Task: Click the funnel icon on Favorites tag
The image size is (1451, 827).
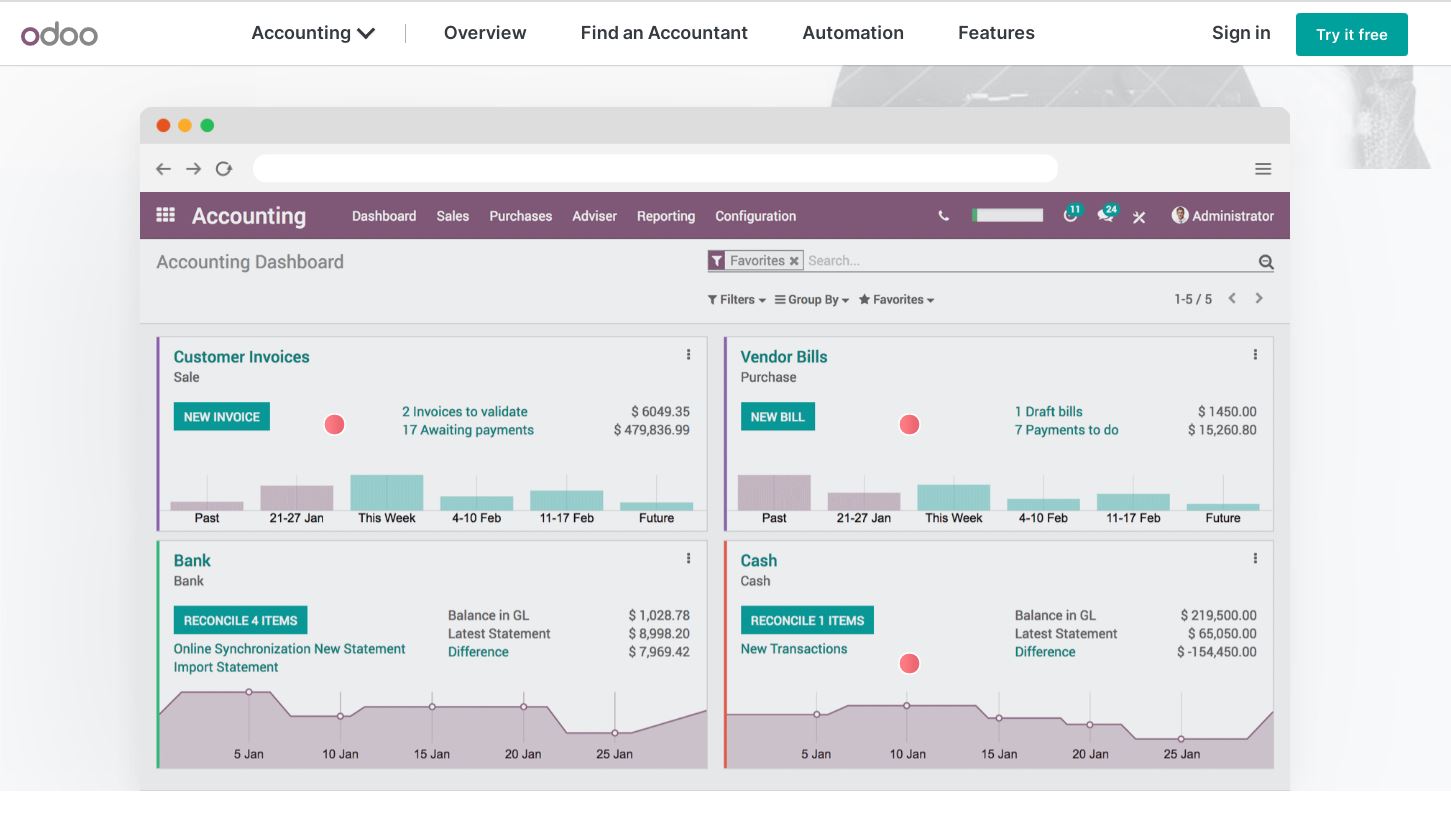Action: [716, 261]
